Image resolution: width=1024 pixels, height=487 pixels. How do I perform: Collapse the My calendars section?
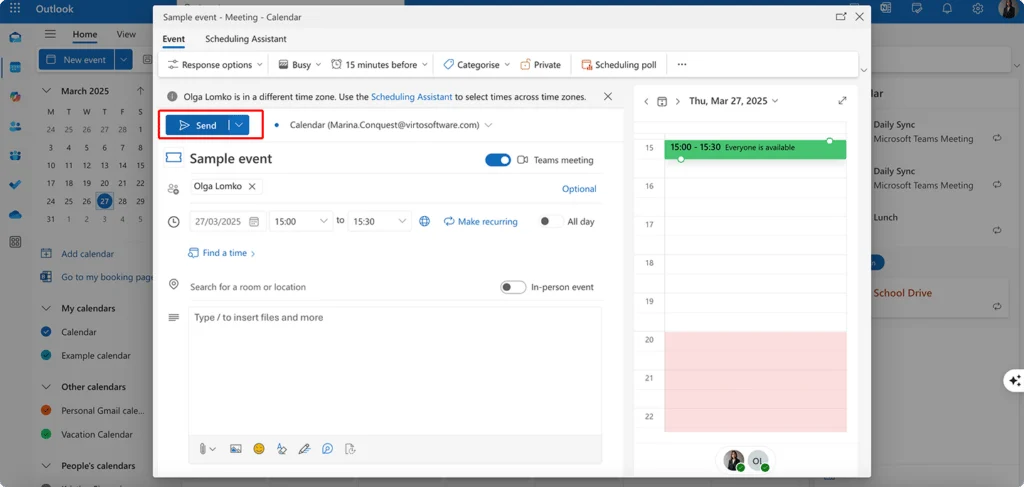tap(46, 308)
